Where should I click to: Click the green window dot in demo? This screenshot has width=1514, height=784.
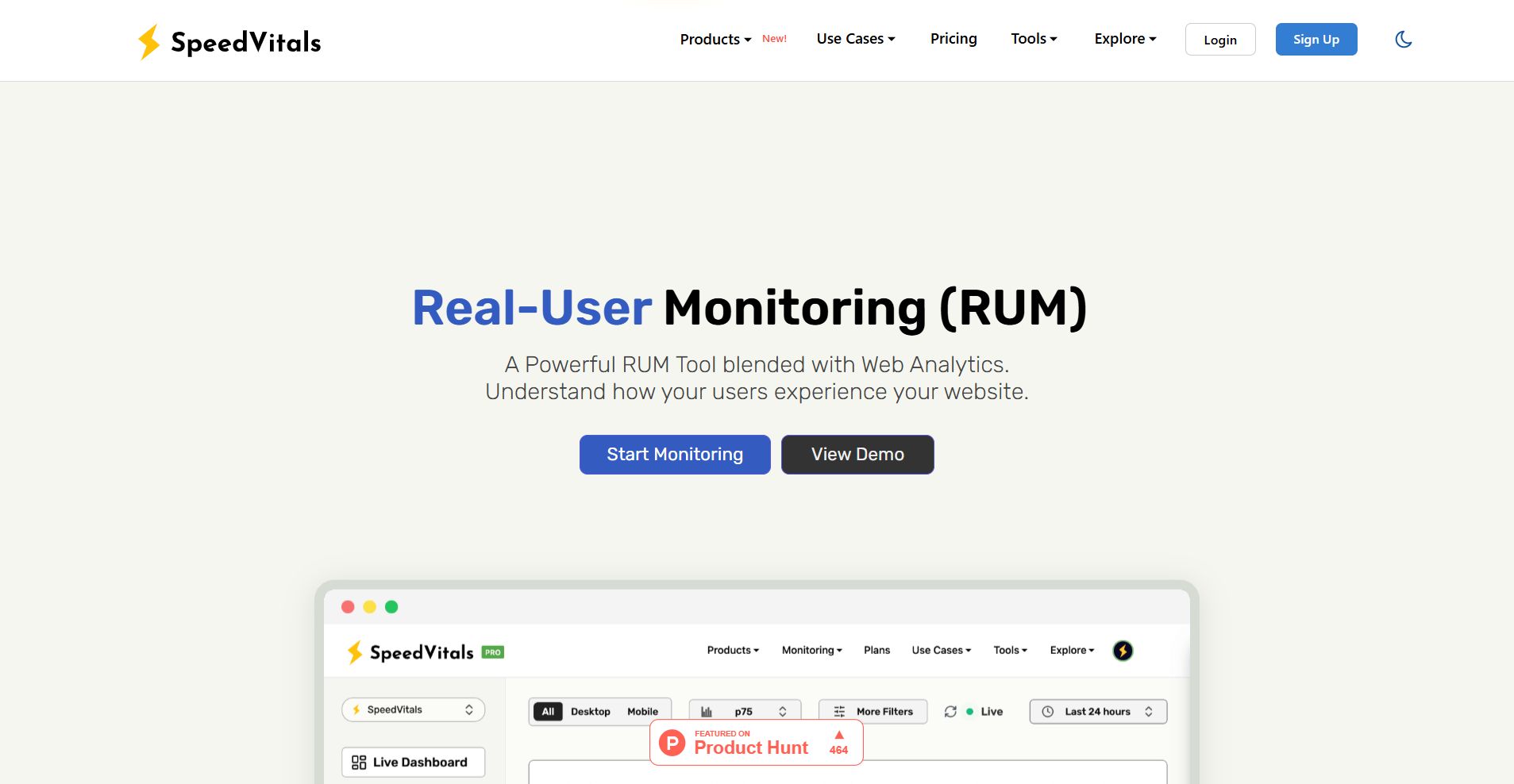[x=391, y=607]
